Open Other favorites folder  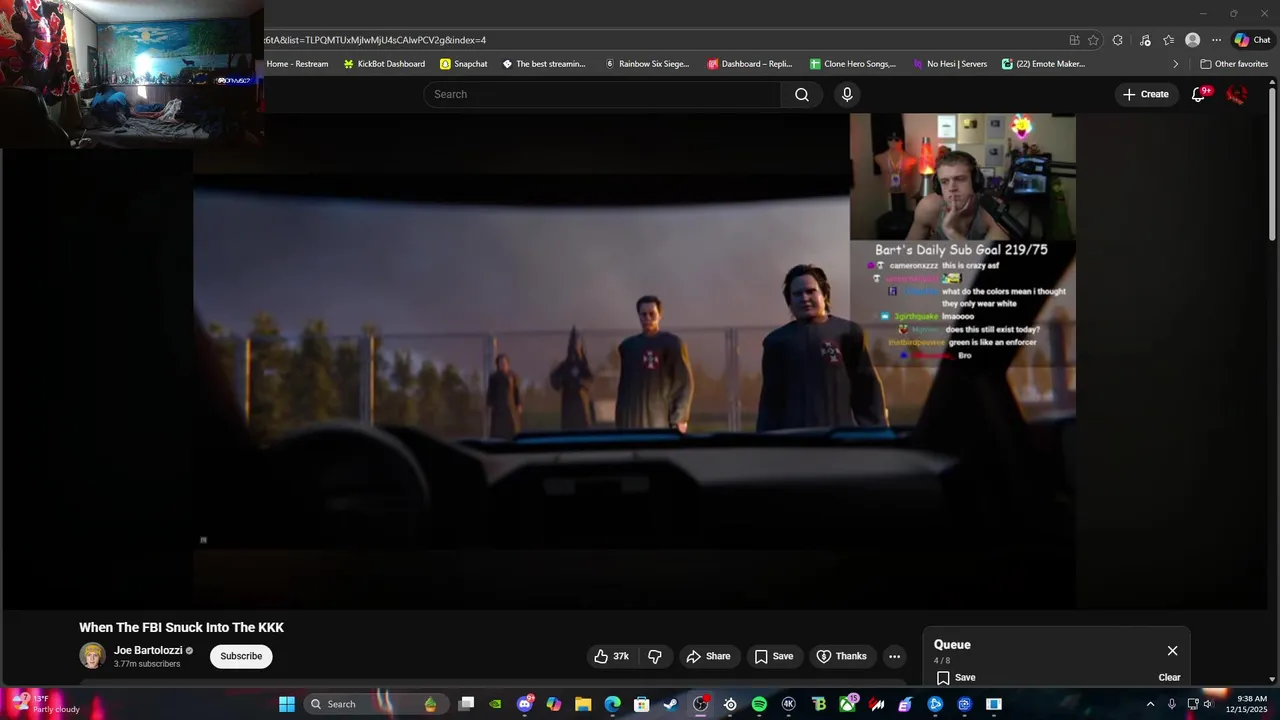click(1234, 64)
